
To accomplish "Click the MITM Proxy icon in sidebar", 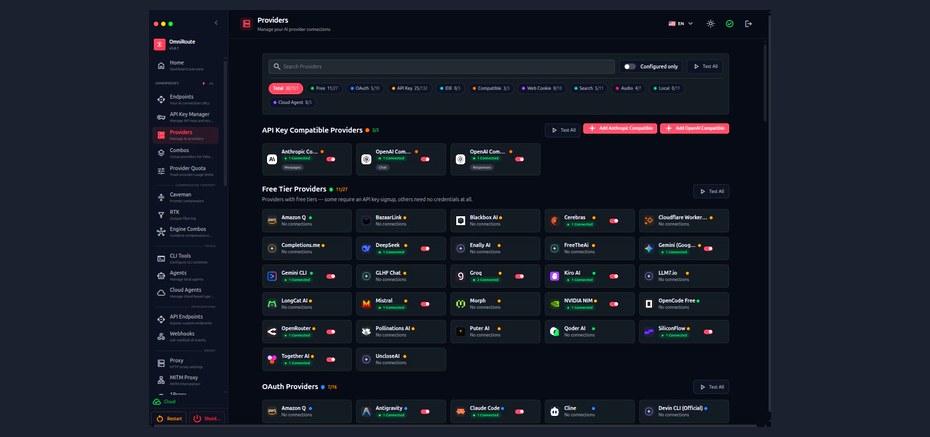I will tap(161, 380).
